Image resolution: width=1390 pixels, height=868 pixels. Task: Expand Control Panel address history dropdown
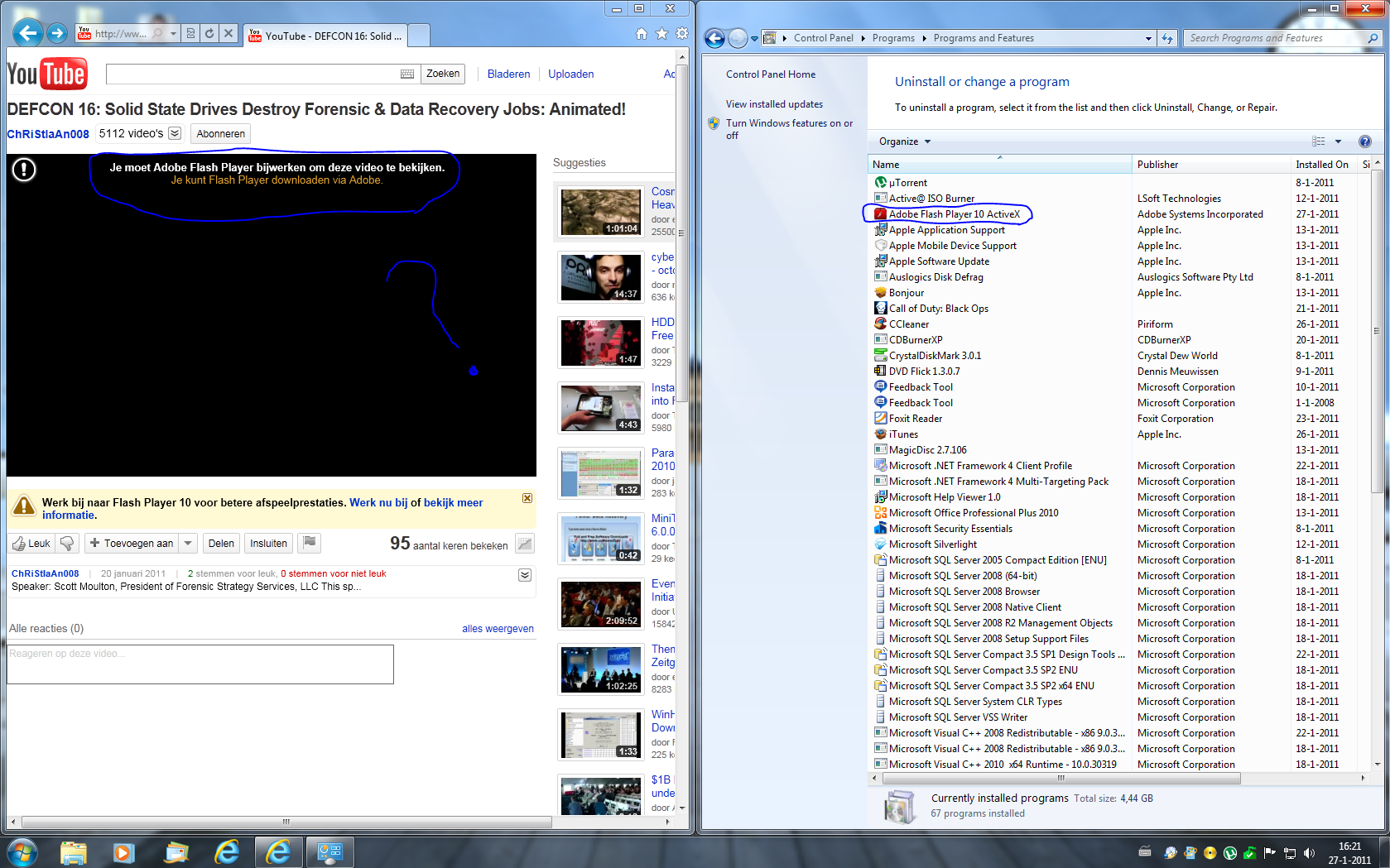(1148, 38)
